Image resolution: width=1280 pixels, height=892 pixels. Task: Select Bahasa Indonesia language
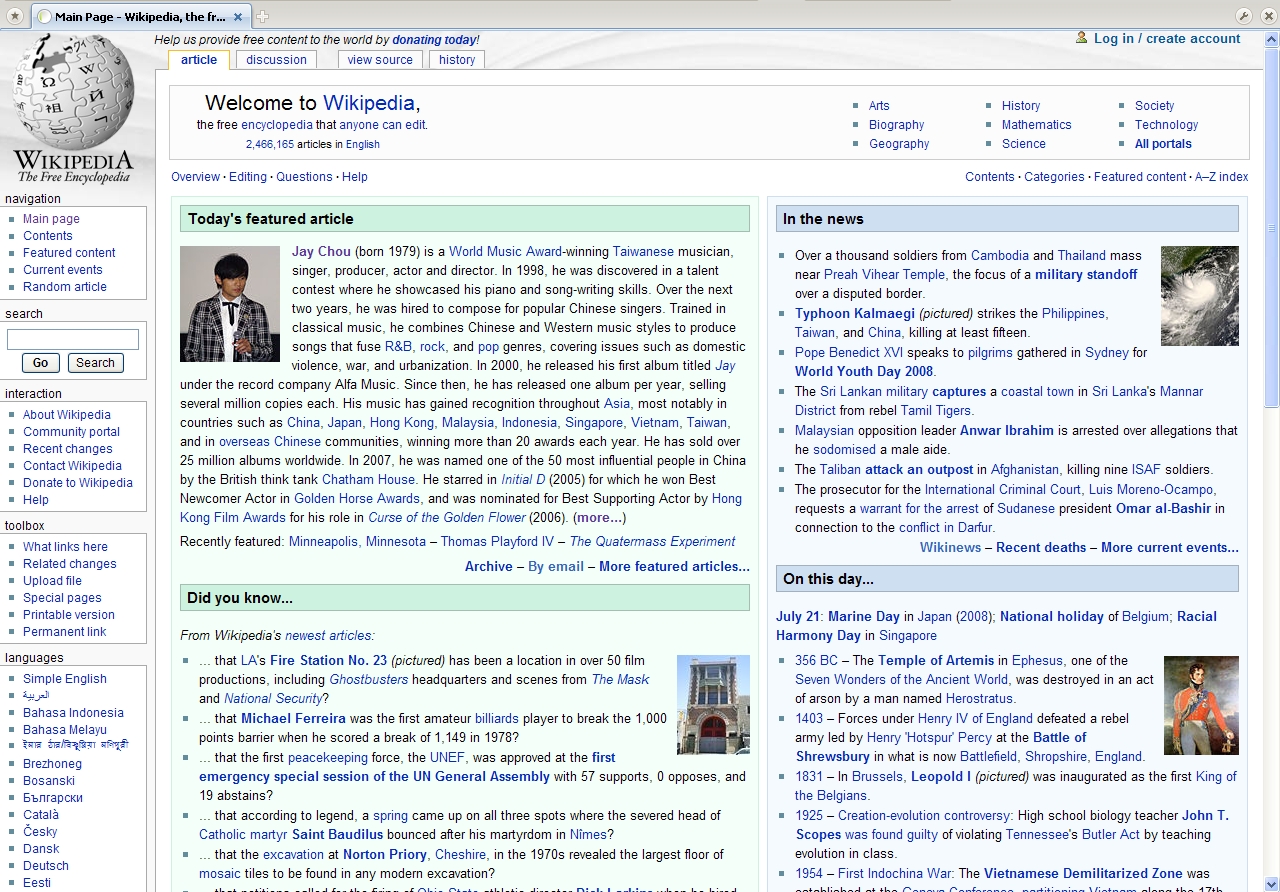pyautogui.click(x=73, y=713)
